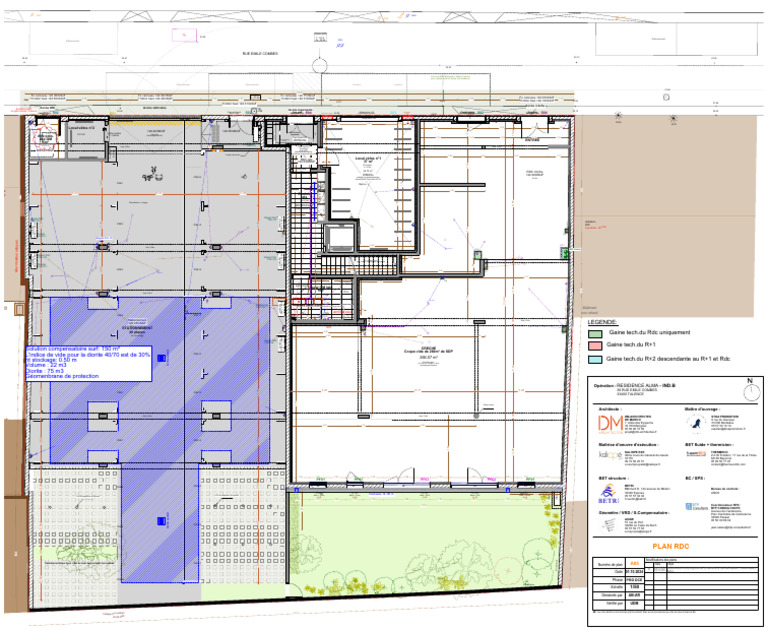Click 'Volume : 22 m3' in blue note
768x630 pixels.
(46, 365)
